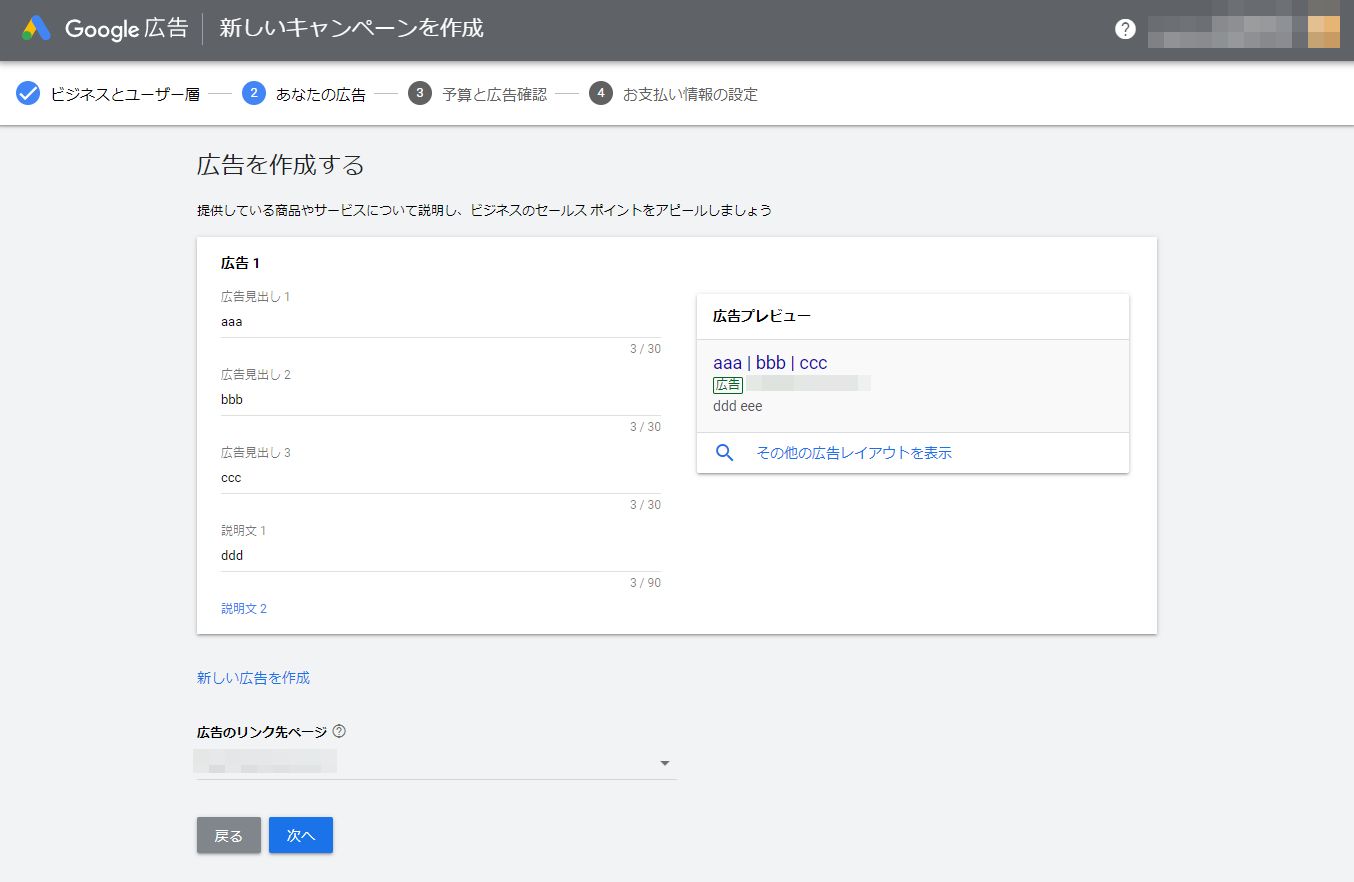Show その他の広告レイアウトを表示 link

[x=854, y=453]
